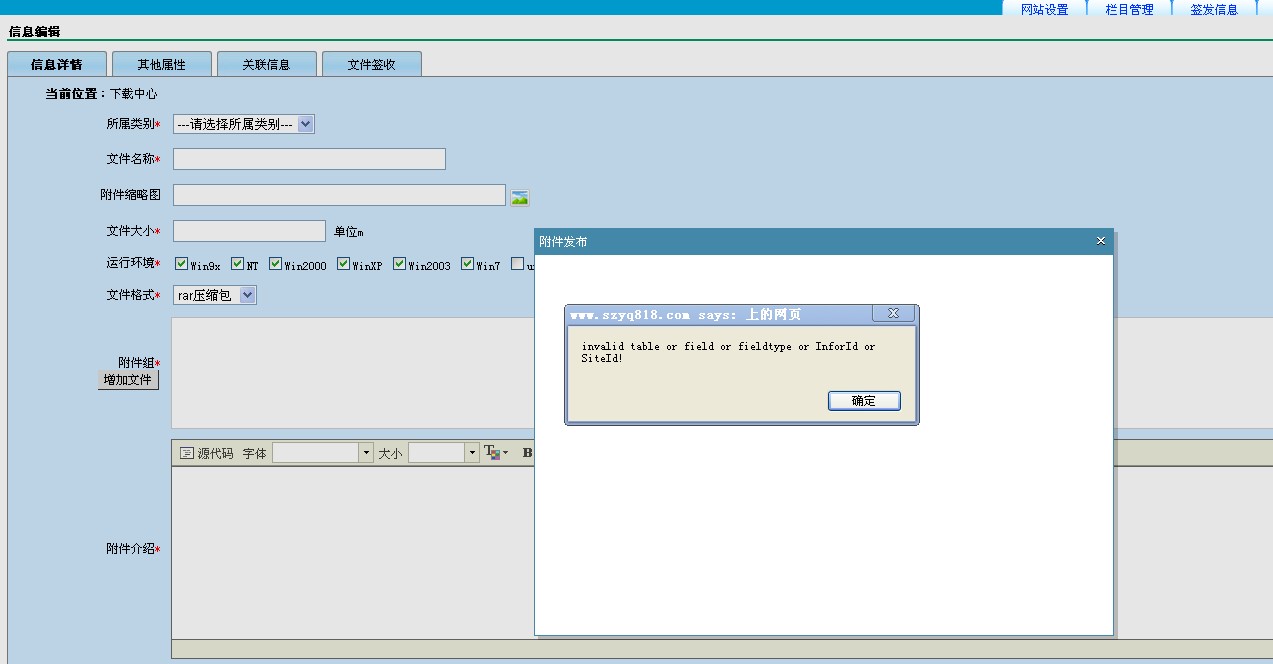The image size is (1273, 664).
Task: Switch to the 关联信息 tab
Action: [x=267, y=64]
